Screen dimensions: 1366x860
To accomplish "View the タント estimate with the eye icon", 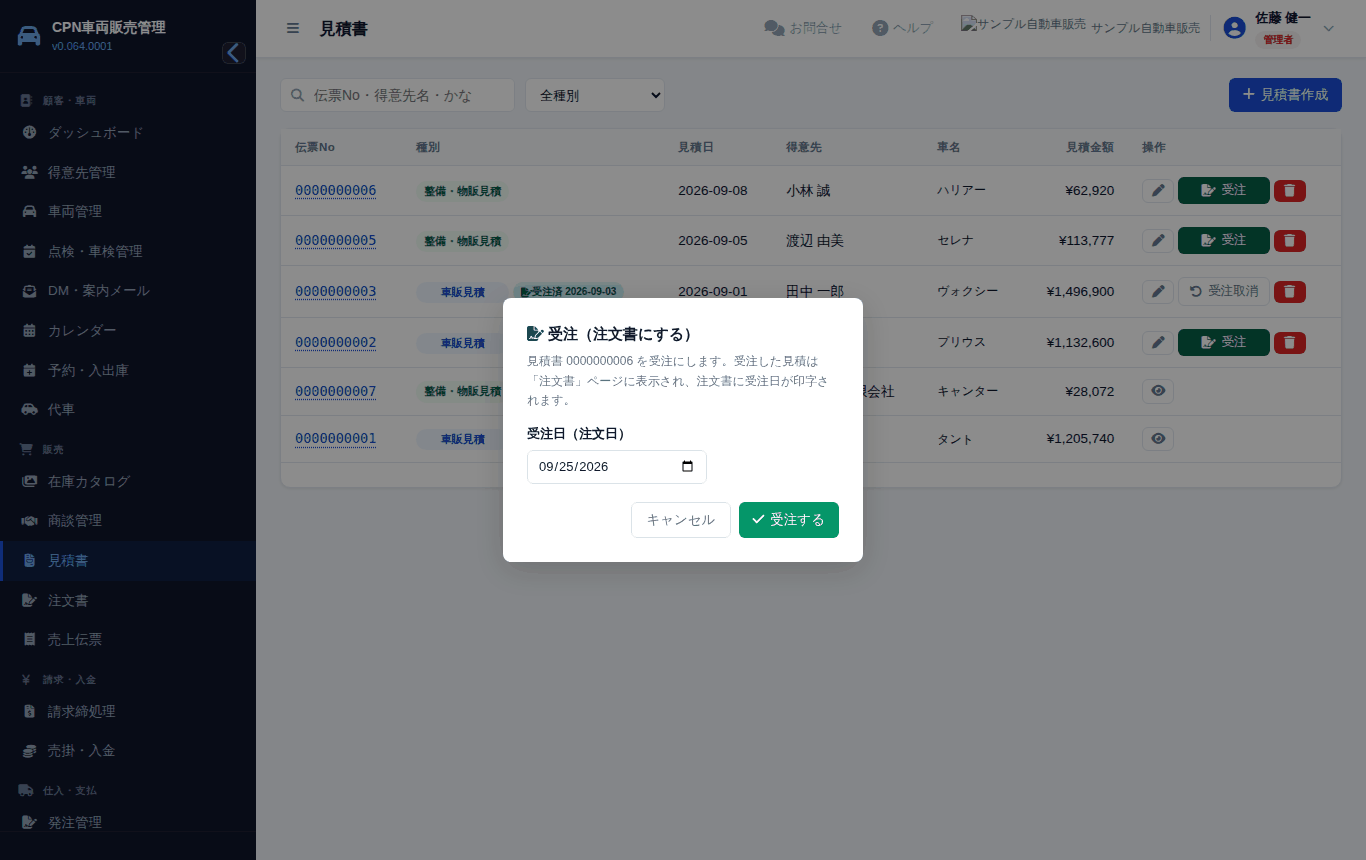I will pyautogui.click(x=1158, y=438).
